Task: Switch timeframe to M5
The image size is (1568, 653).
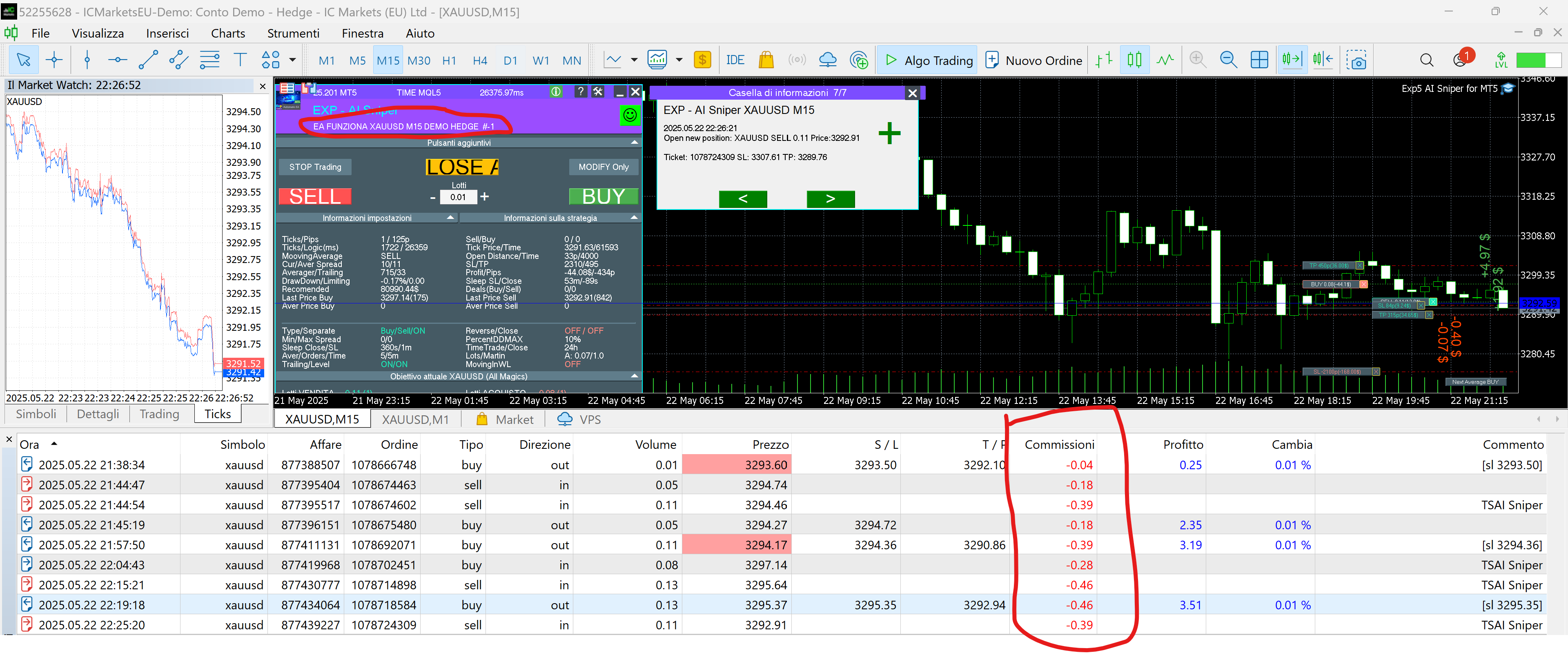Action: pyautogui.click(x=357, y=60)
